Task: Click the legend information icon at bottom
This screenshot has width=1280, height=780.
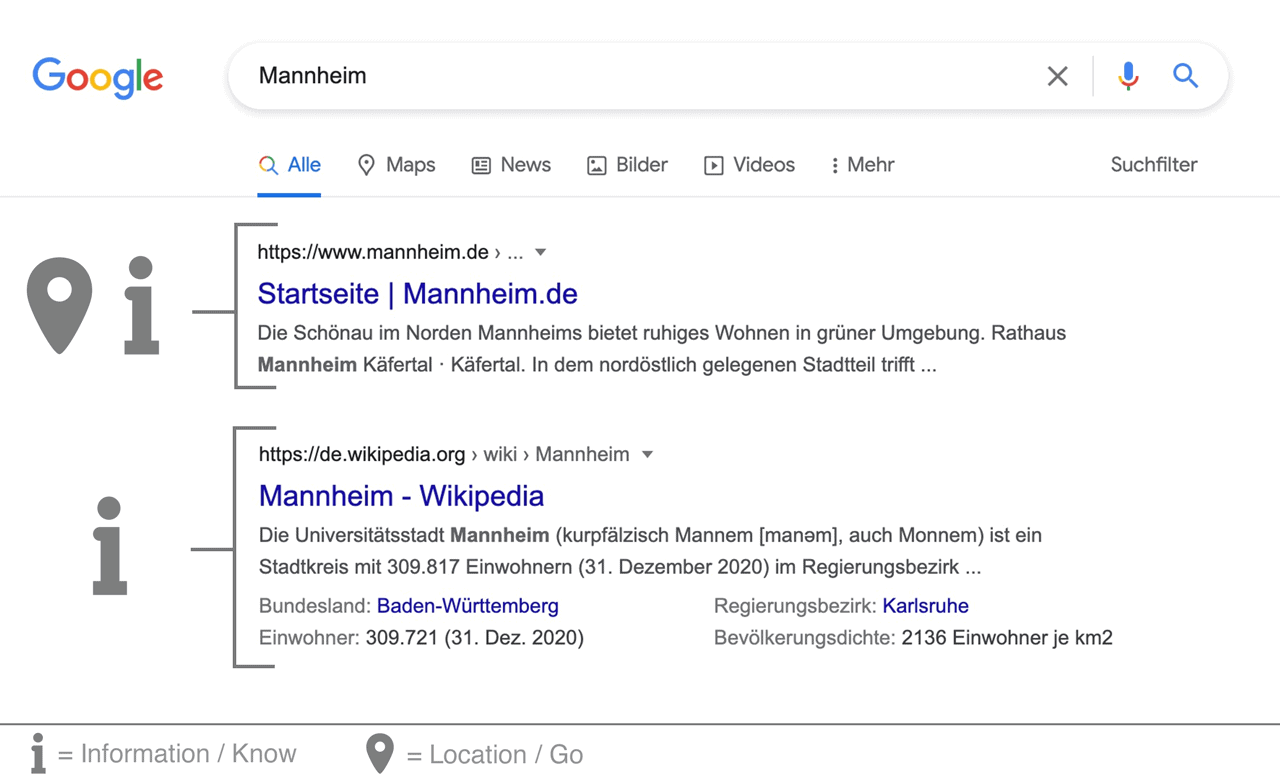Action: click(x=38, y=753)
